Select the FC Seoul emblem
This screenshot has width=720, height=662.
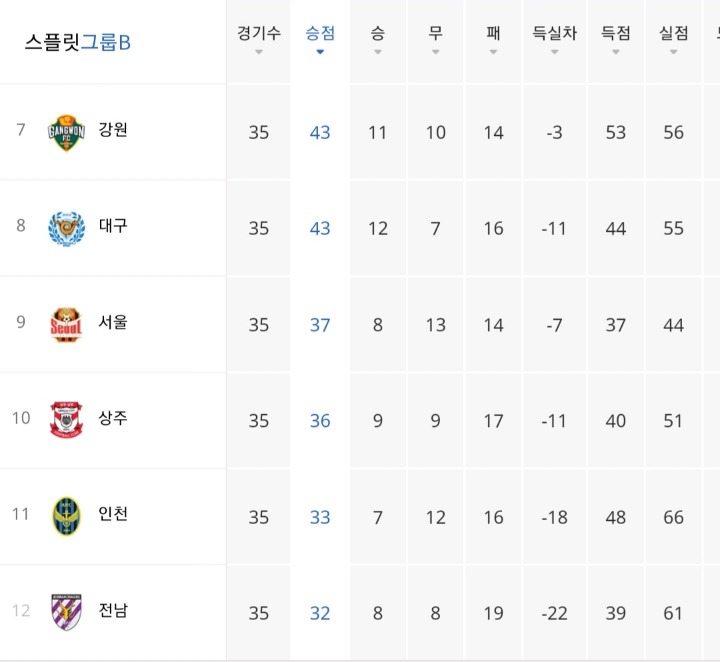(x=66, y=325)
